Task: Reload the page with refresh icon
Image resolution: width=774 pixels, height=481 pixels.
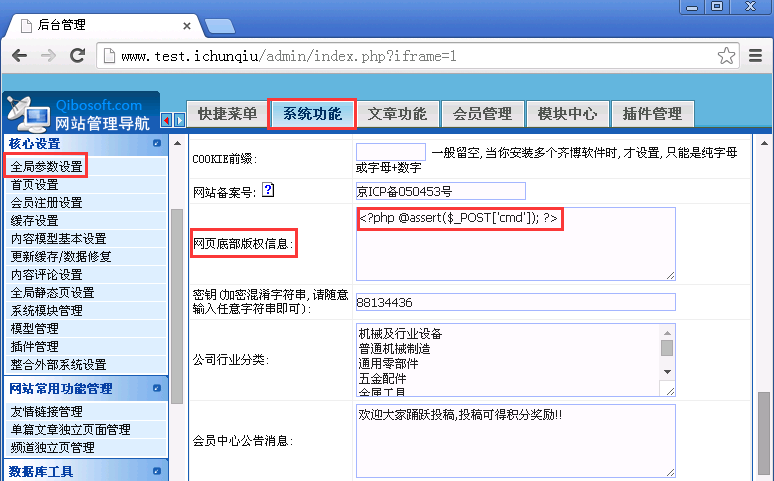Action: [x=77, y=55]
